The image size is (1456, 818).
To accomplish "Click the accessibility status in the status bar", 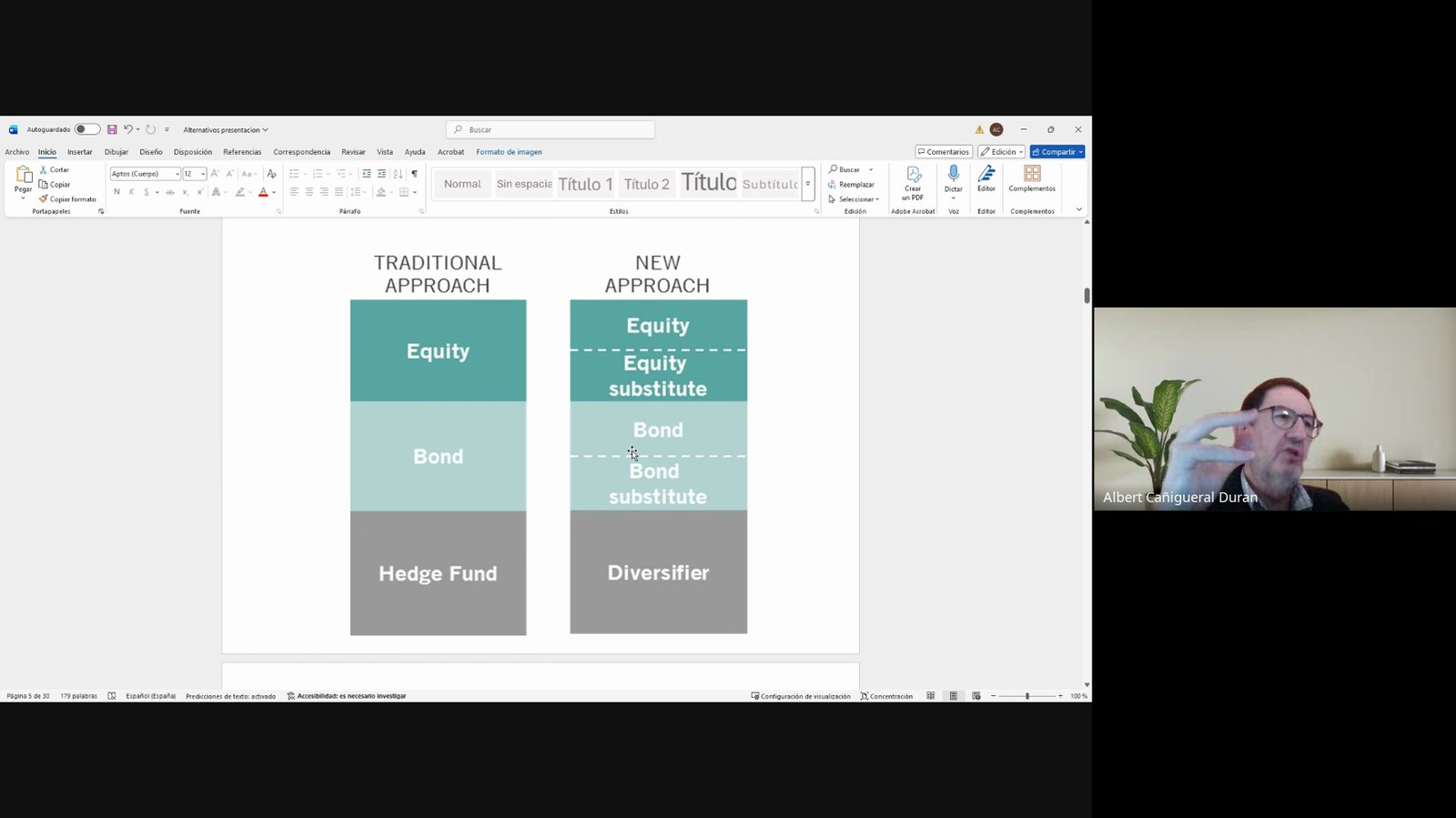I will point(347,696).
